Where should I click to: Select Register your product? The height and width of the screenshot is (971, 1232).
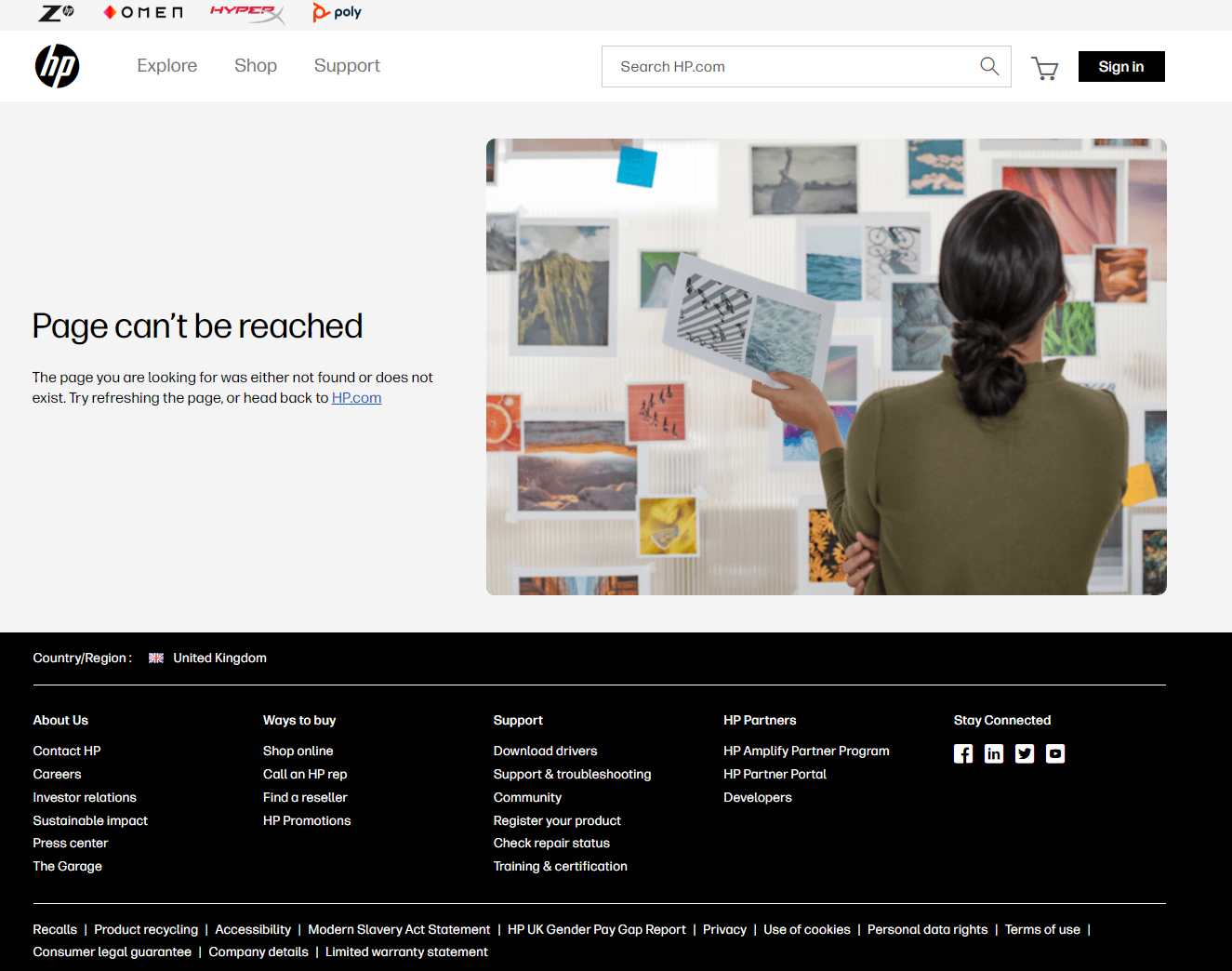click(557, 820)
